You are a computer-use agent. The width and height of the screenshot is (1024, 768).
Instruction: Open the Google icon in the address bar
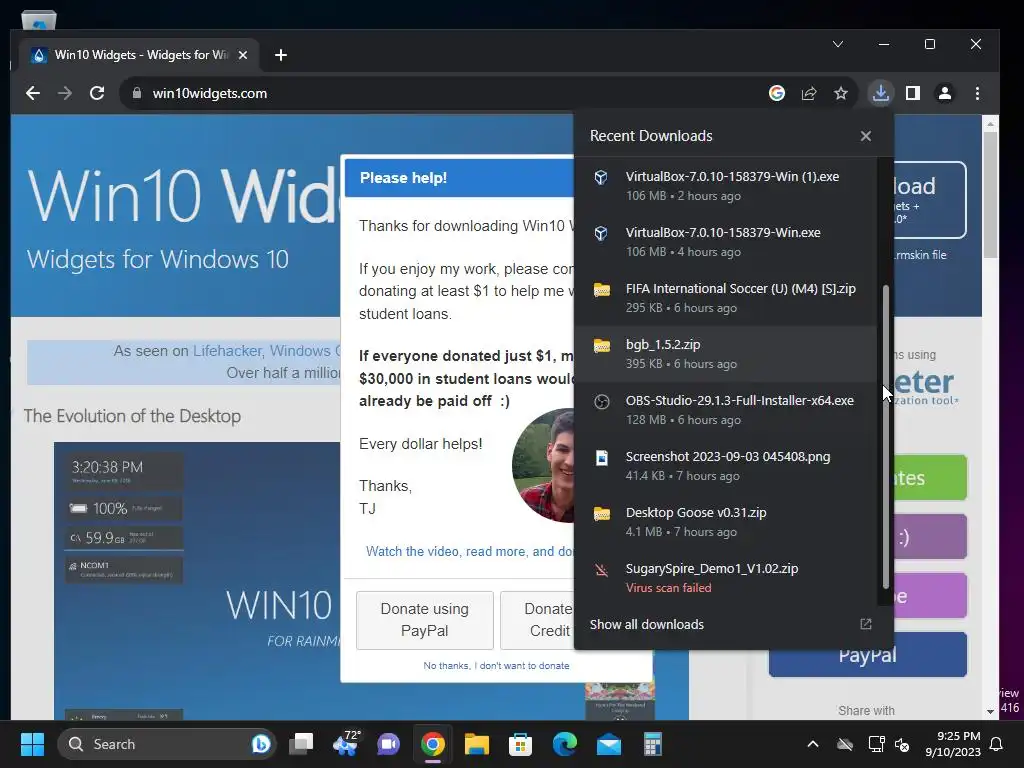click(x=776, y=93)
